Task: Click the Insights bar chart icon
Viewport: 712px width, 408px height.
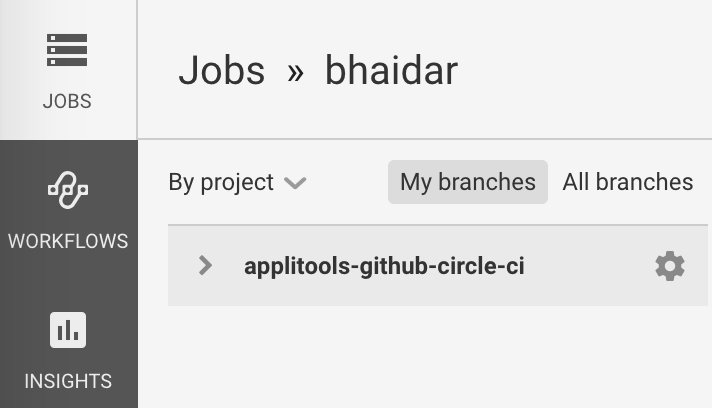Action: tap(68, 330)
